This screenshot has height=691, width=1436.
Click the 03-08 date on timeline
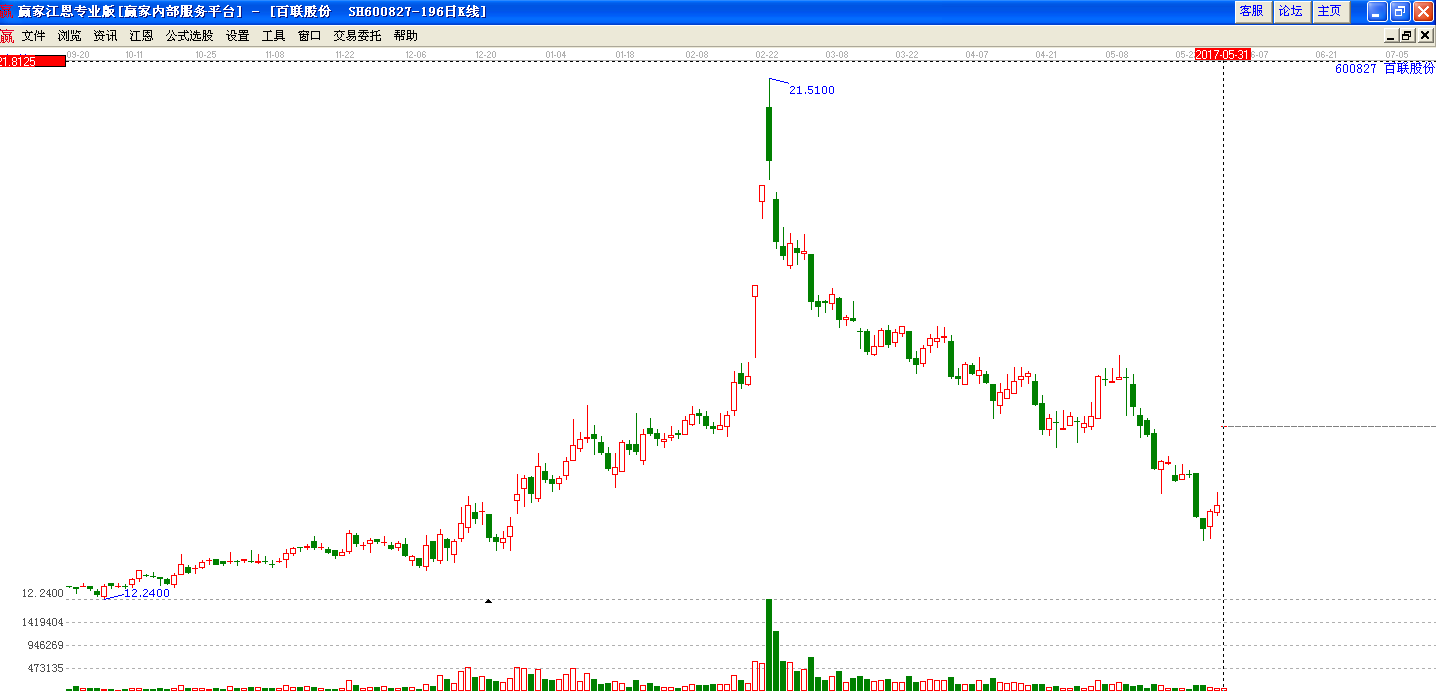tap(837, 54)
